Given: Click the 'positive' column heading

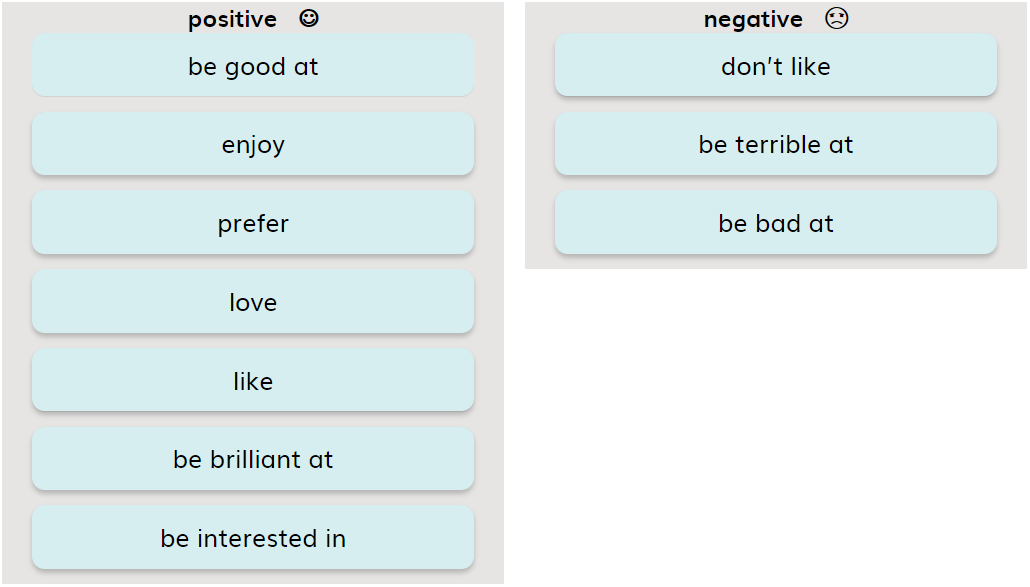Looking at the screenshot, I should click(233, 20).
